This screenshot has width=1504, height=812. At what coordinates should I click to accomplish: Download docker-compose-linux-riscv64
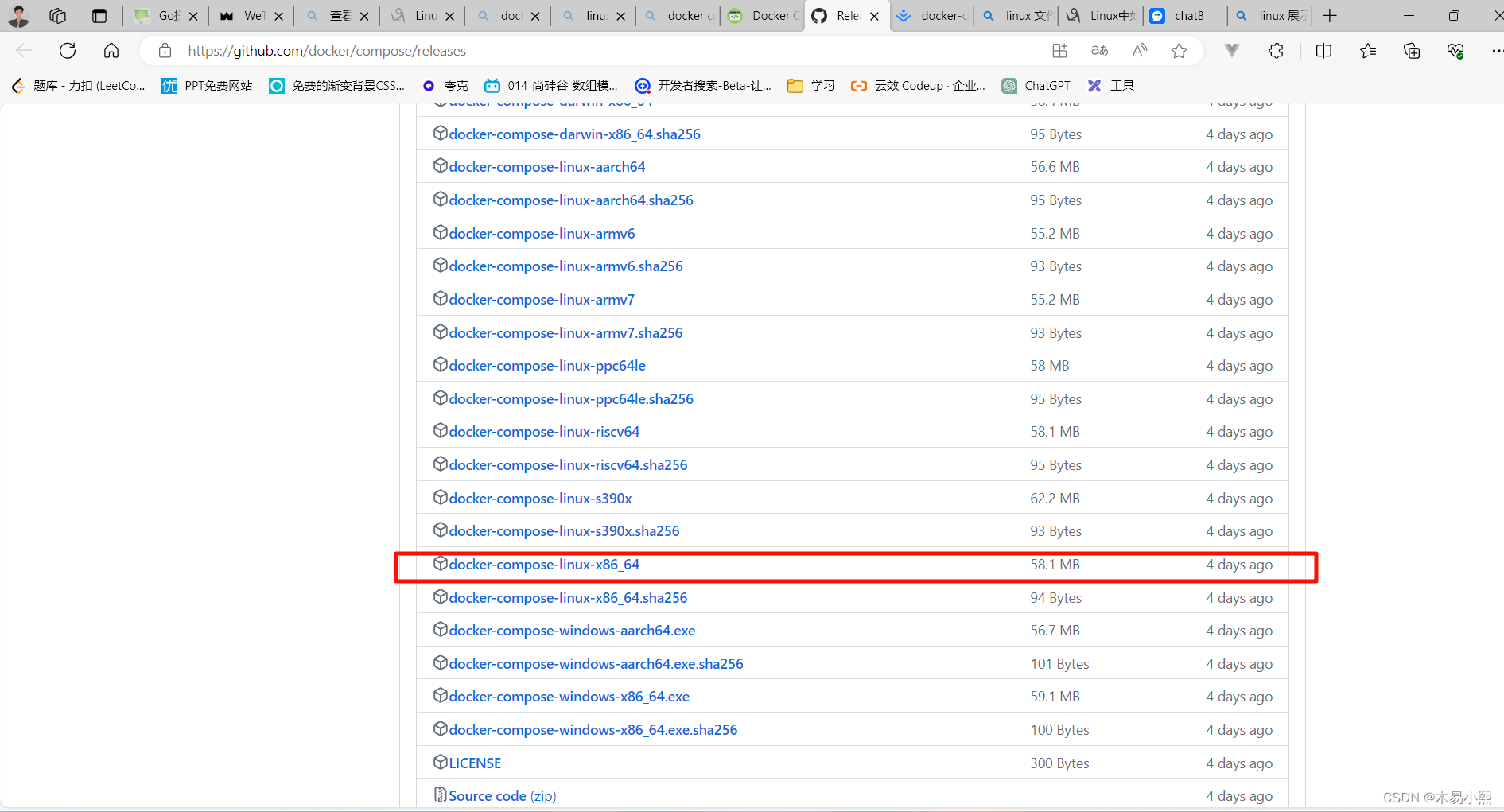pyautogui.click(x=544, y=432)
